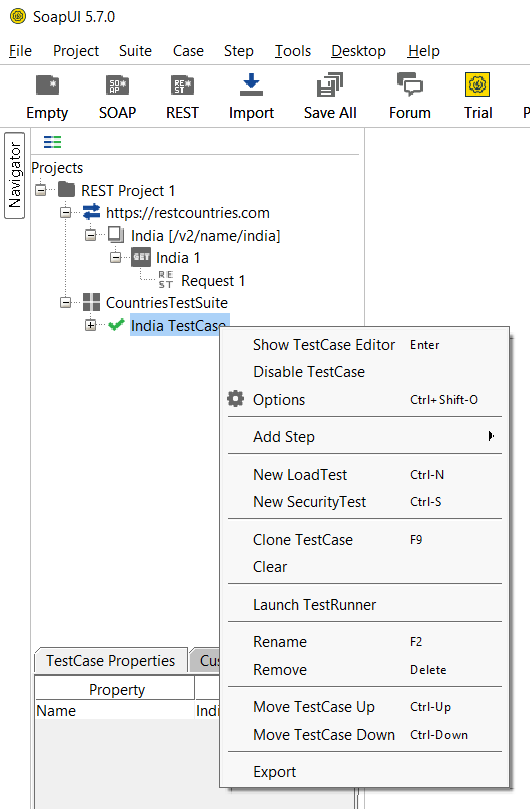The height and width of the screenshot is (809, 530).
Task: Select the https://restcountries.com label
Action: click(x=188, y=213)
